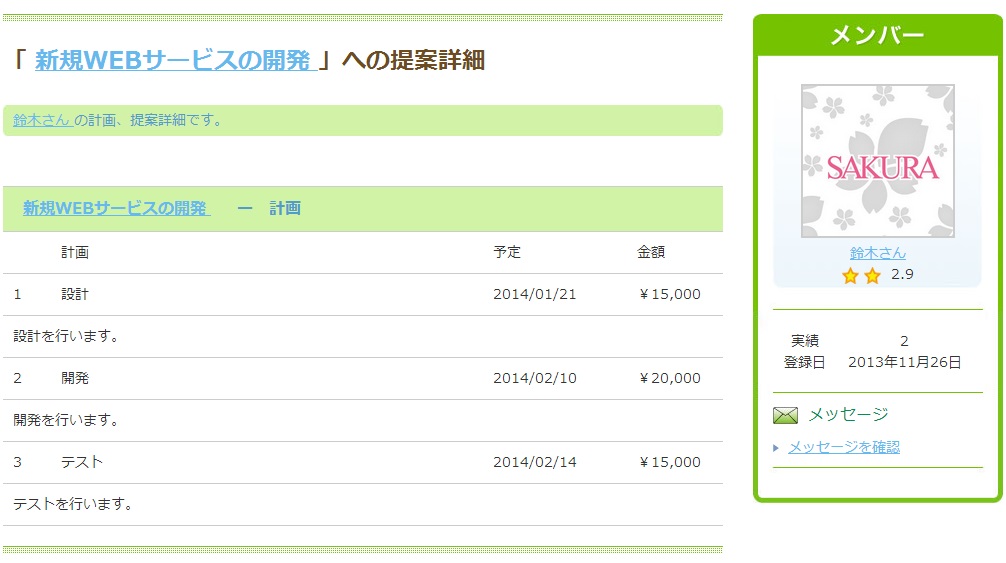This screenshot has width=1006, height=563.
Task: Click the テストを行います。 description
Action: [x=73, y=504]
